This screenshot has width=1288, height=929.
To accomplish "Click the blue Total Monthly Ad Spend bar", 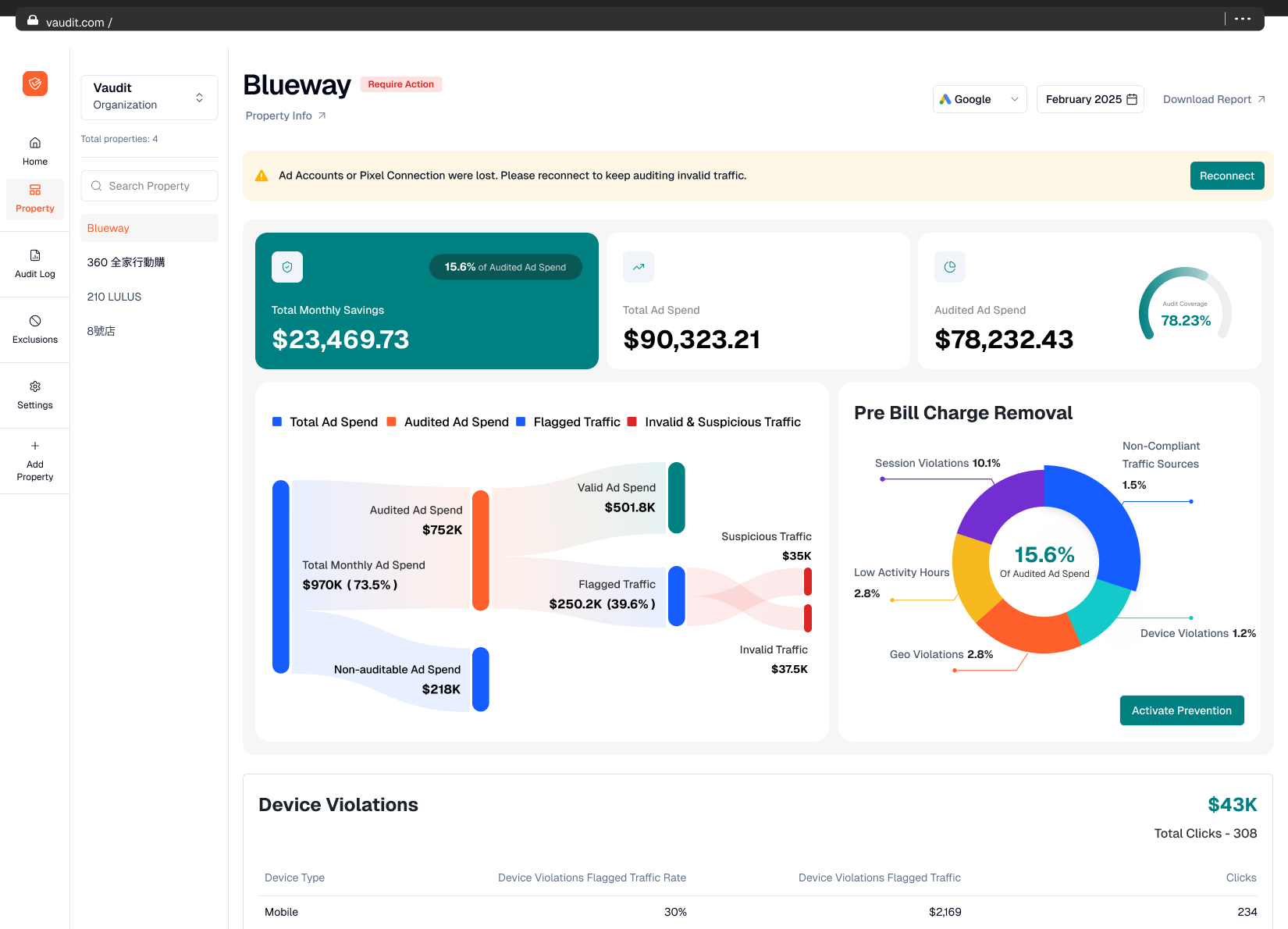I will pos(281,577).
